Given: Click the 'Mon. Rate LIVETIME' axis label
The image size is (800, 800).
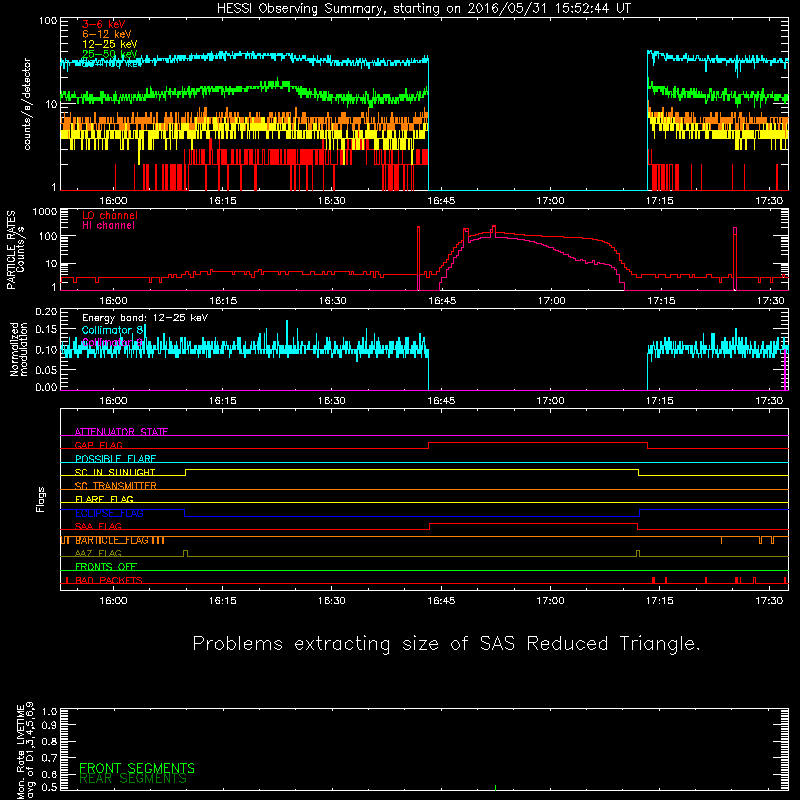Looking at the screenshot, I should click(x=20, y=751).
